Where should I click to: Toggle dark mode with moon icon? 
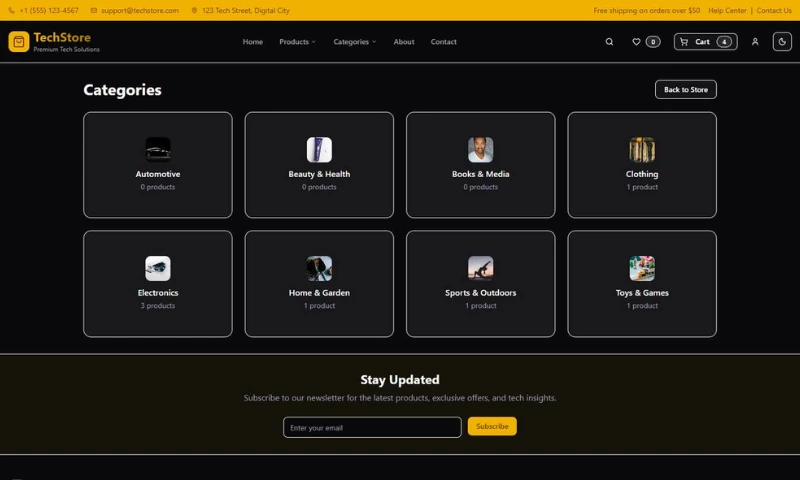click(782, 42)
